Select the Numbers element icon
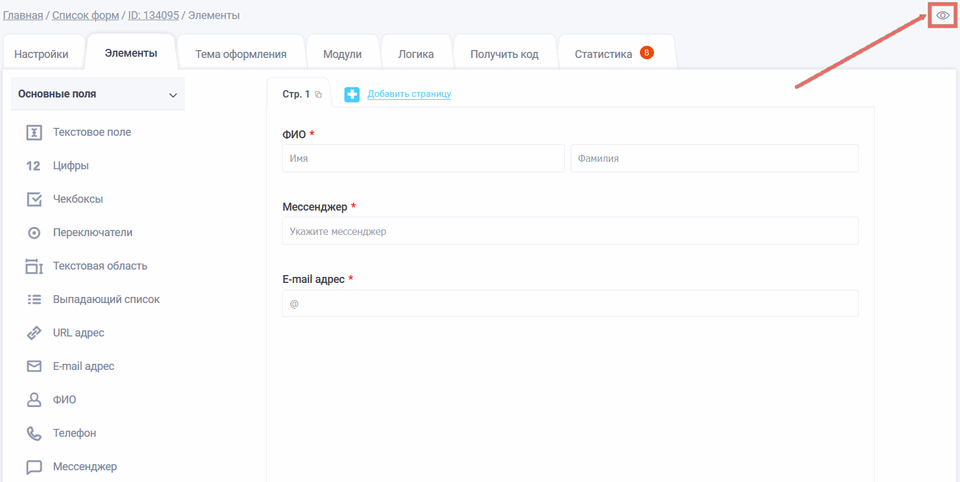 (33, 166)
